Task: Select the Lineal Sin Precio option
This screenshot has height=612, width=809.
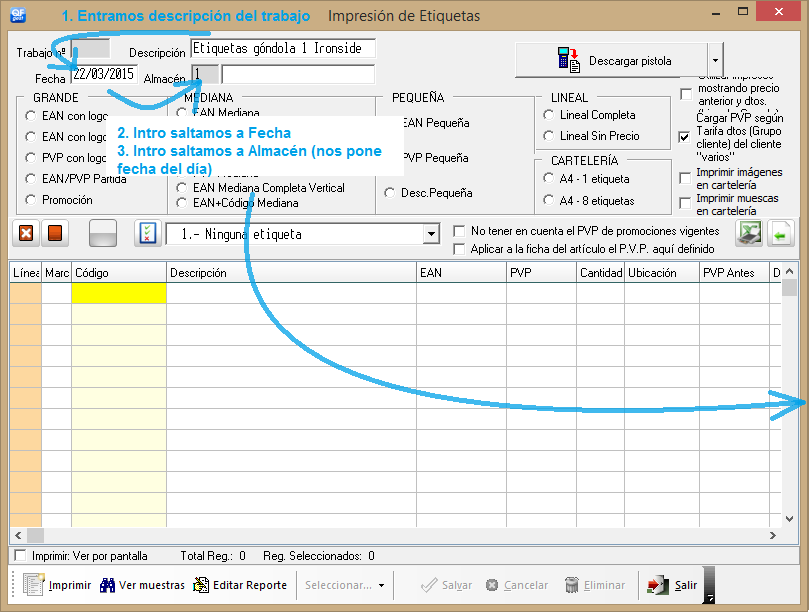Action: click(x=548, y=136)
